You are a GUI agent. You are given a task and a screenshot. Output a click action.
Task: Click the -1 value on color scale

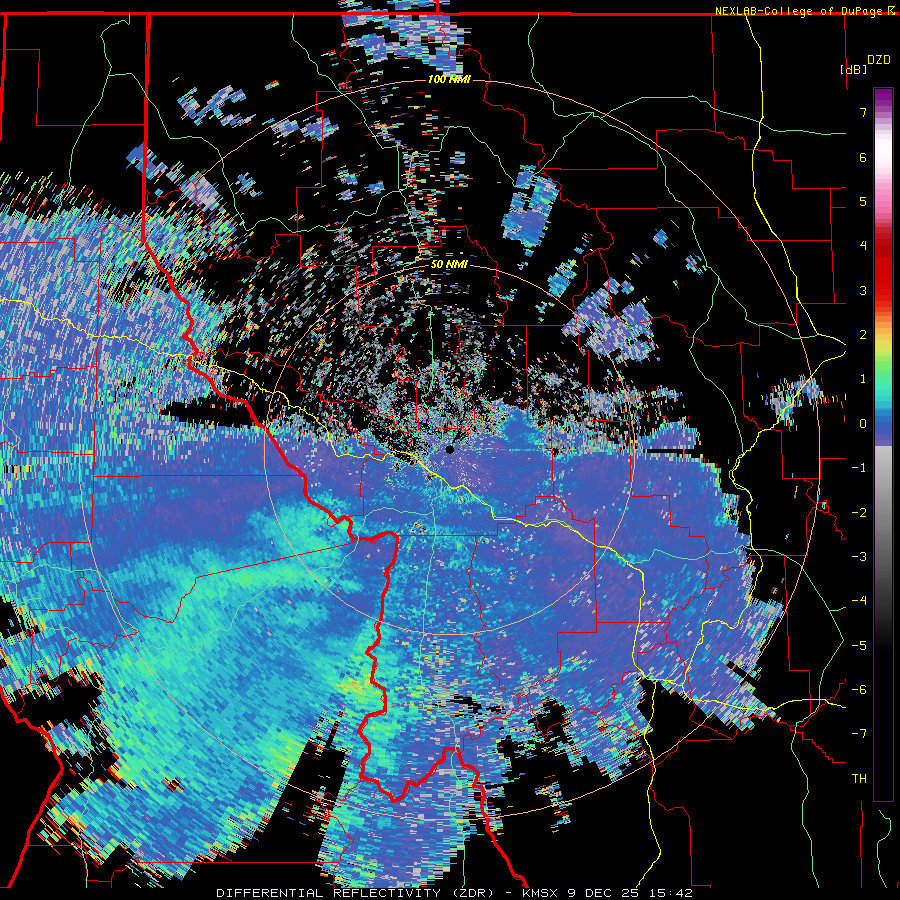click(x=859, y=468)
